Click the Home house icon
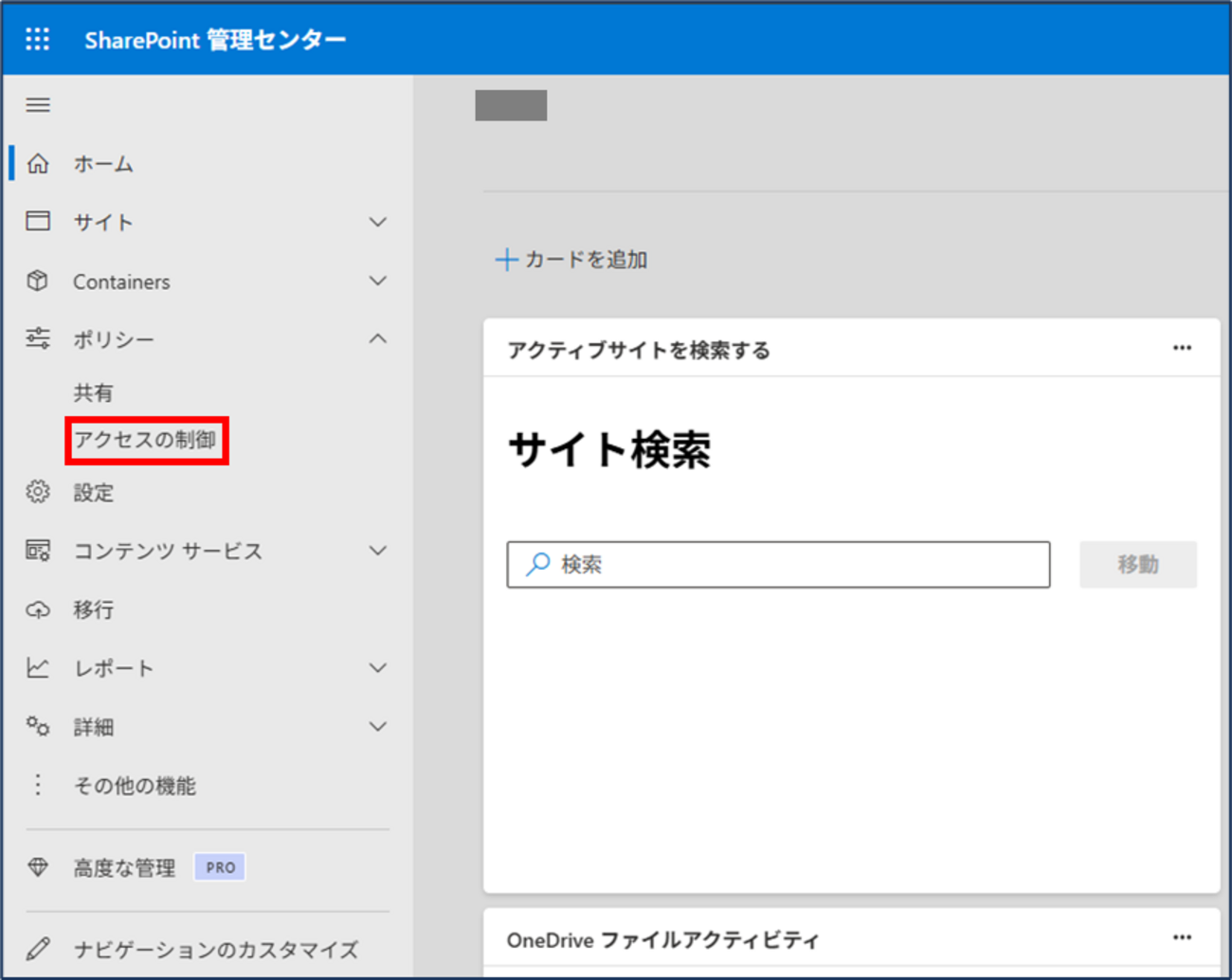This screenshot has width=1232, height=980. pyautogui.click(x=38, y=164)
